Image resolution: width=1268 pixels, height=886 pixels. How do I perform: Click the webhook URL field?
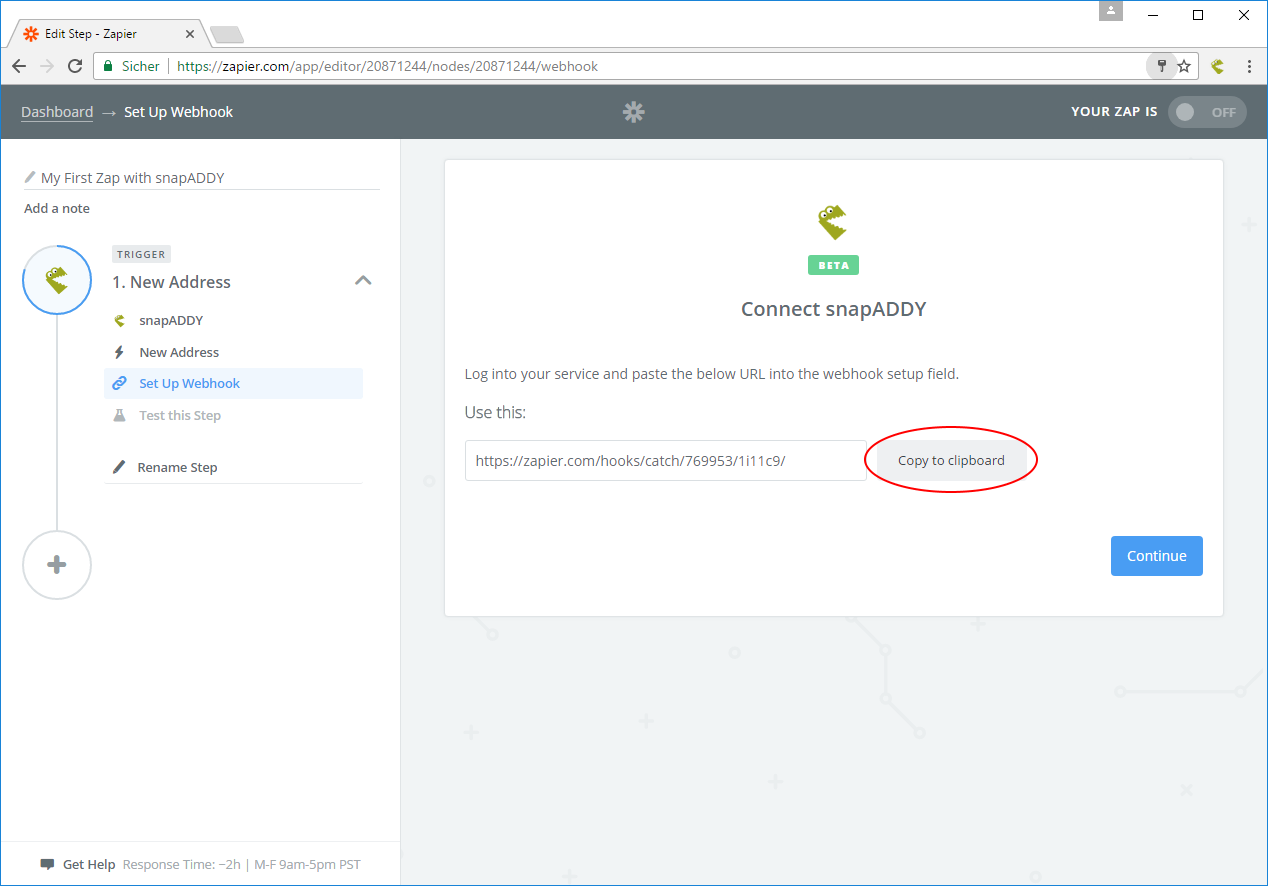coord(666,461)
